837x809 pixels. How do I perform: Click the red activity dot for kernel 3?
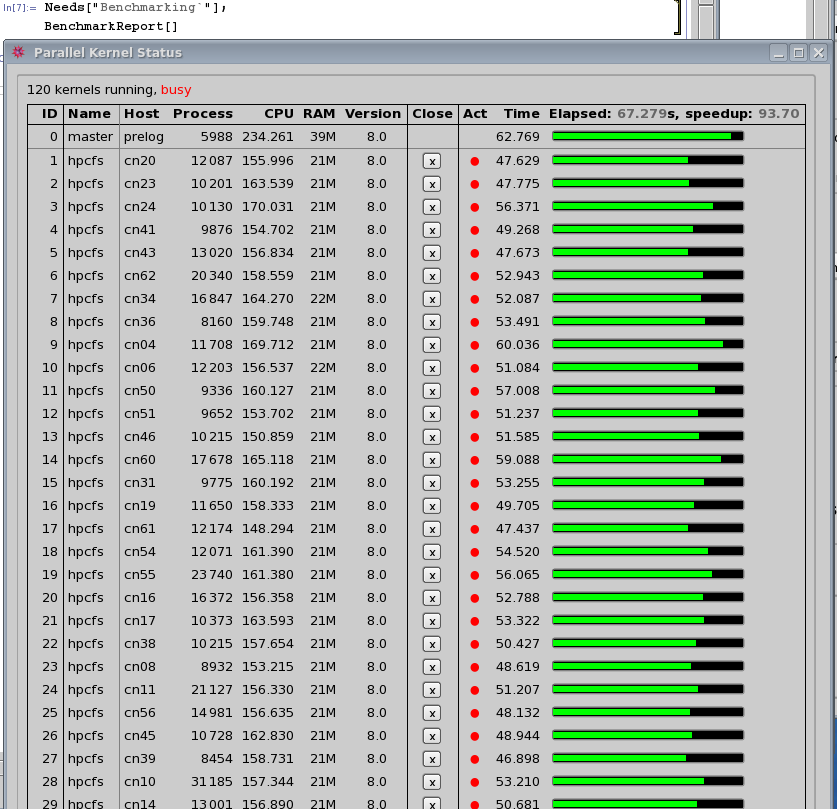(475, 207)
